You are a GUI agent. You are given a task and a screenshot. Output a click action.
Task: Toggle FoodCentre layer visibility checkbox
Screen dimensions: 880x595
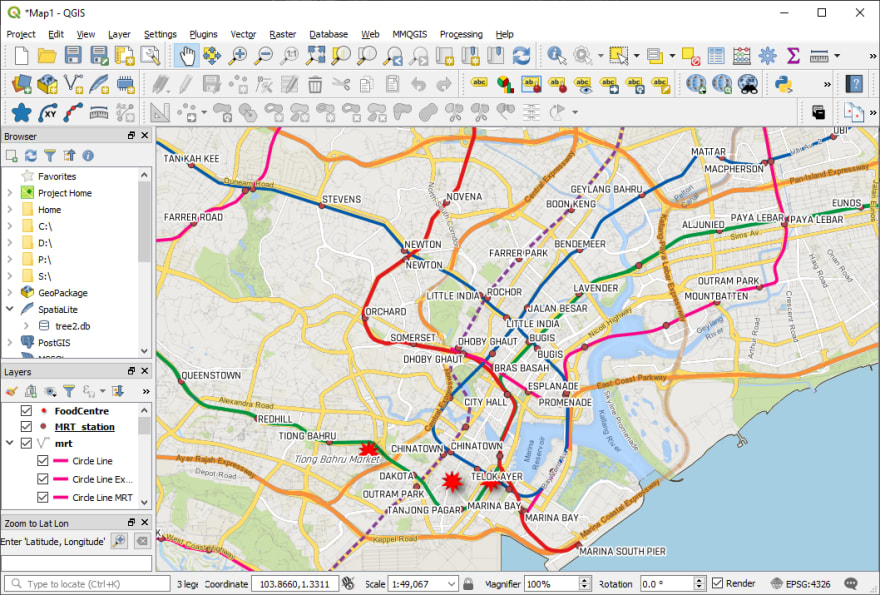tap(26, 410)
